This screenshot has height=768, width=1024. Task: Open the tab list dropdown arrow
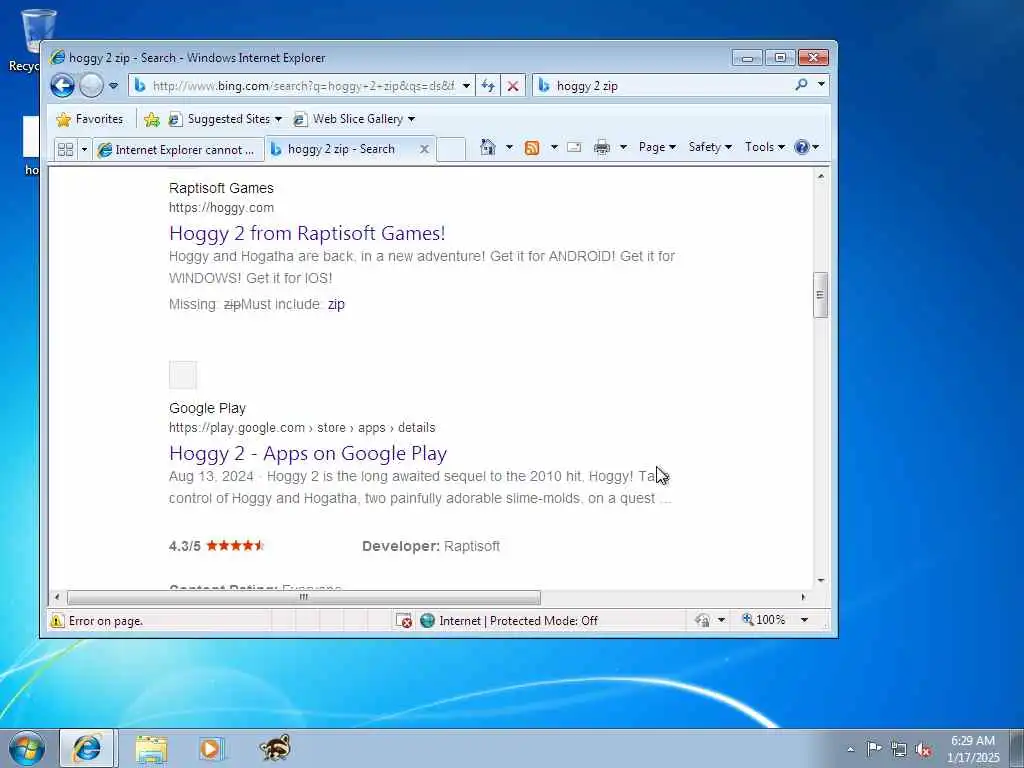pyautogui.click(x=84, y=150)
